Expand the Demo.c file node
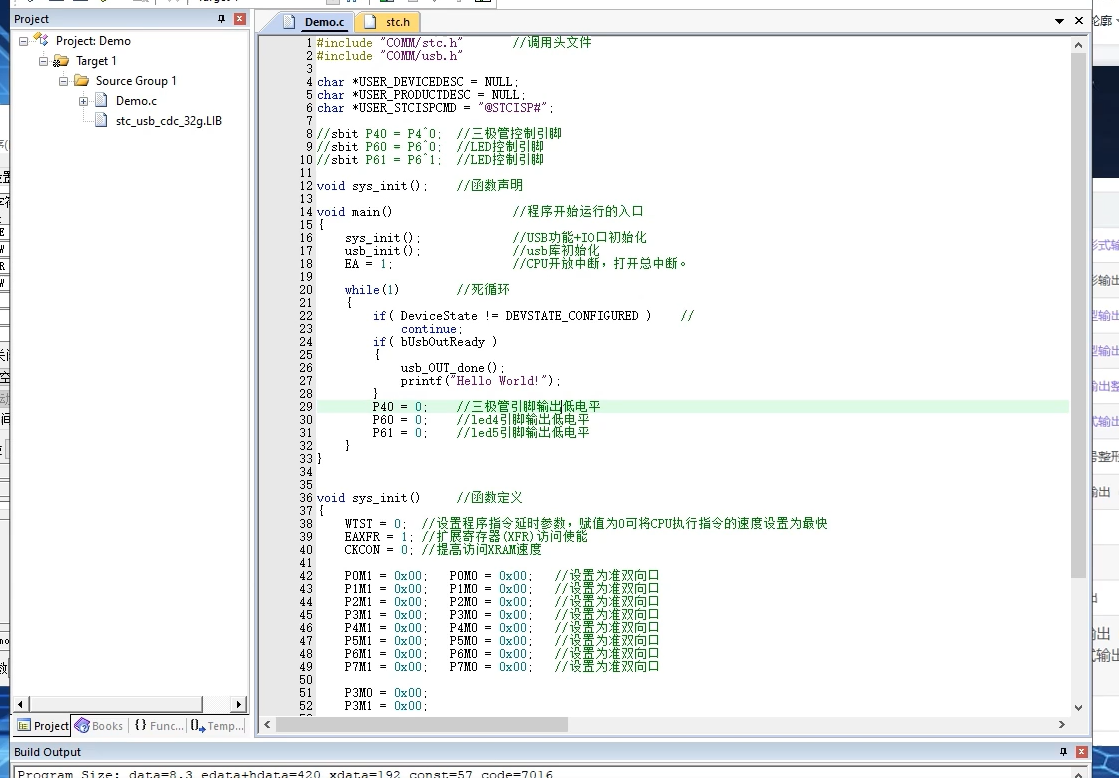This screenshot has width=1119, height=778. [x=83, y=101]
